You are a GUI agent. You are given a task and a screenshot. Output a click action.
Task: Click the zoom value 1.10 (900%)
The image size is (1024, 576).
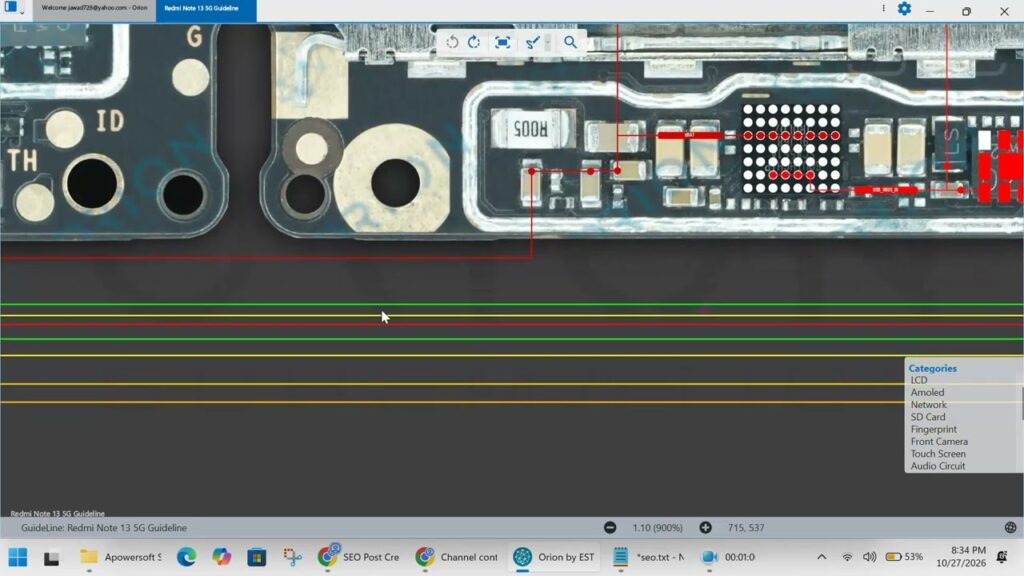tap(657, 528)
